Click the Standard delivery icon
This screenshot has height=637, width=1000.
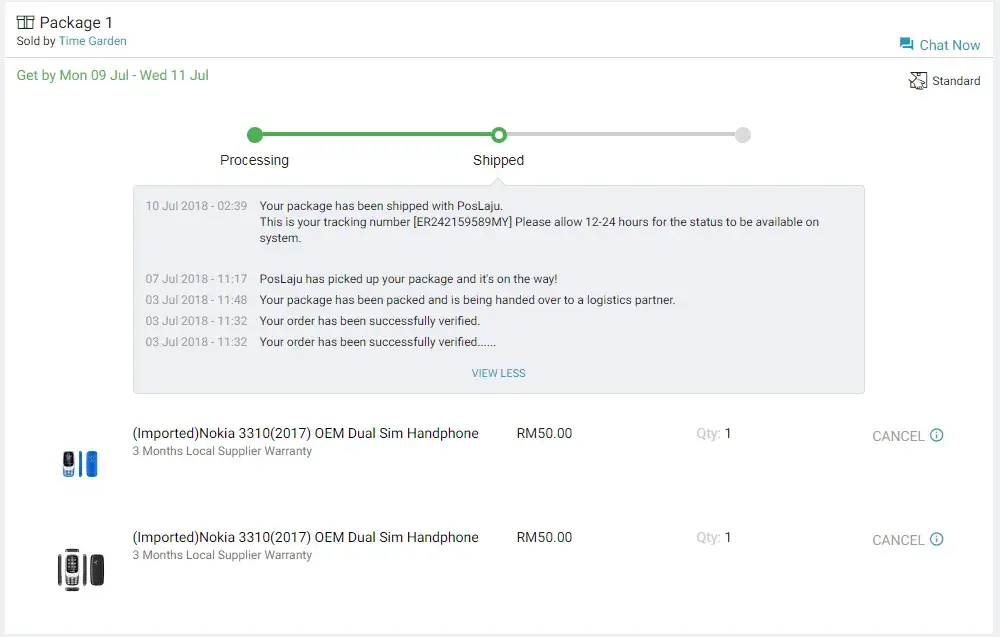918,80
